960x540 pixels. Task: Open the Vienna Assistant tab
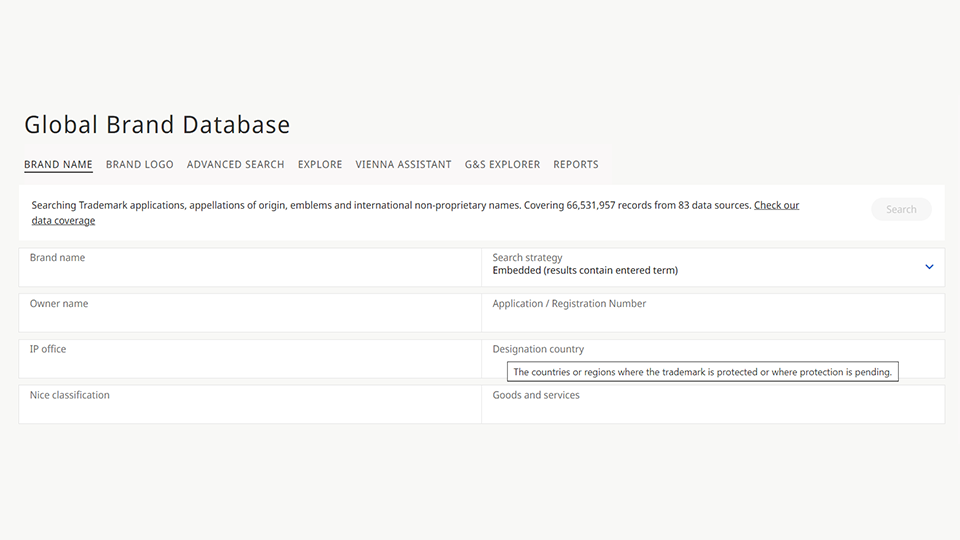click(403, 164)
